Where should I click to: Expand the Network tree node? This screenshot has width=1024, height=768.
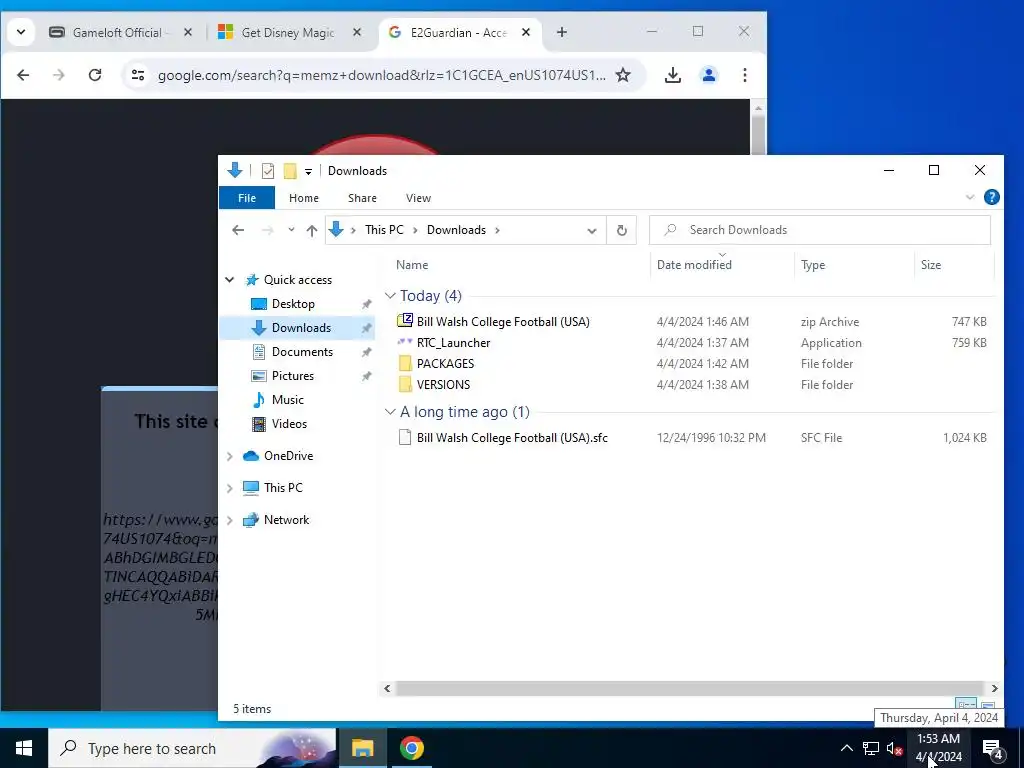[x=230, y=520]
